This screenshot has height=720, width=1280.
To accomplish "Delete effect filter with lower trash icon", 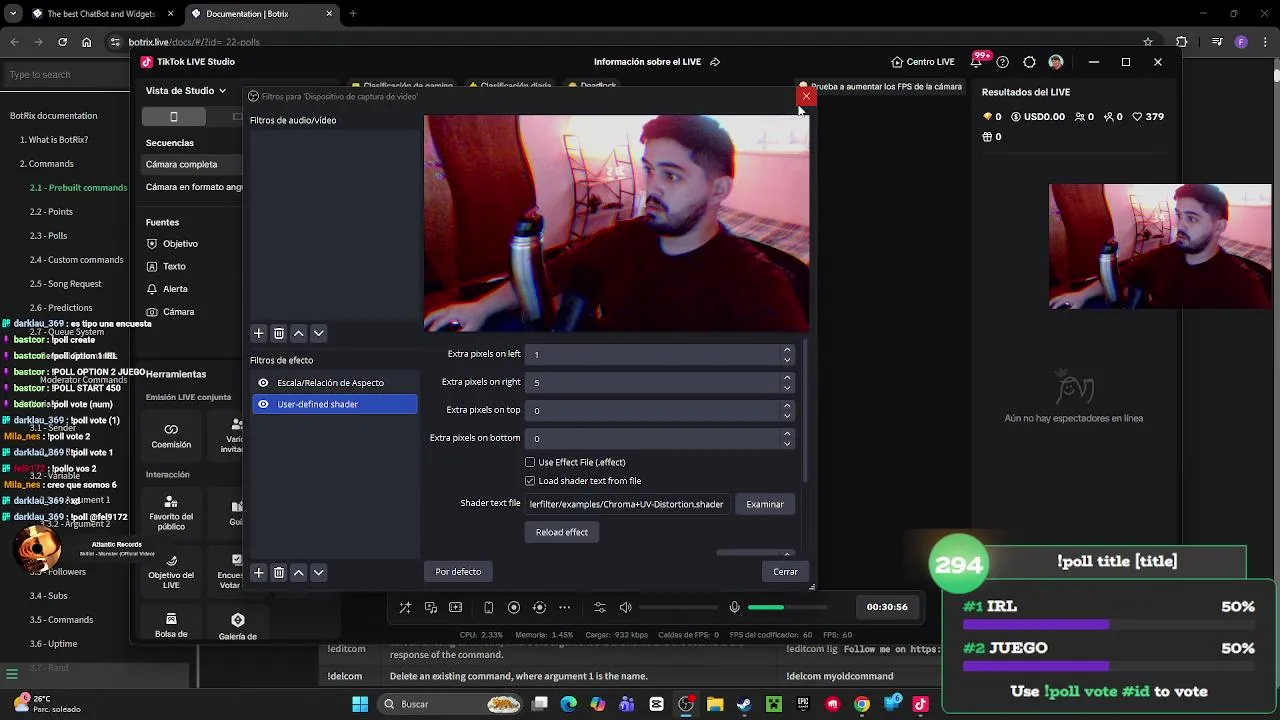I will (279, 572).
